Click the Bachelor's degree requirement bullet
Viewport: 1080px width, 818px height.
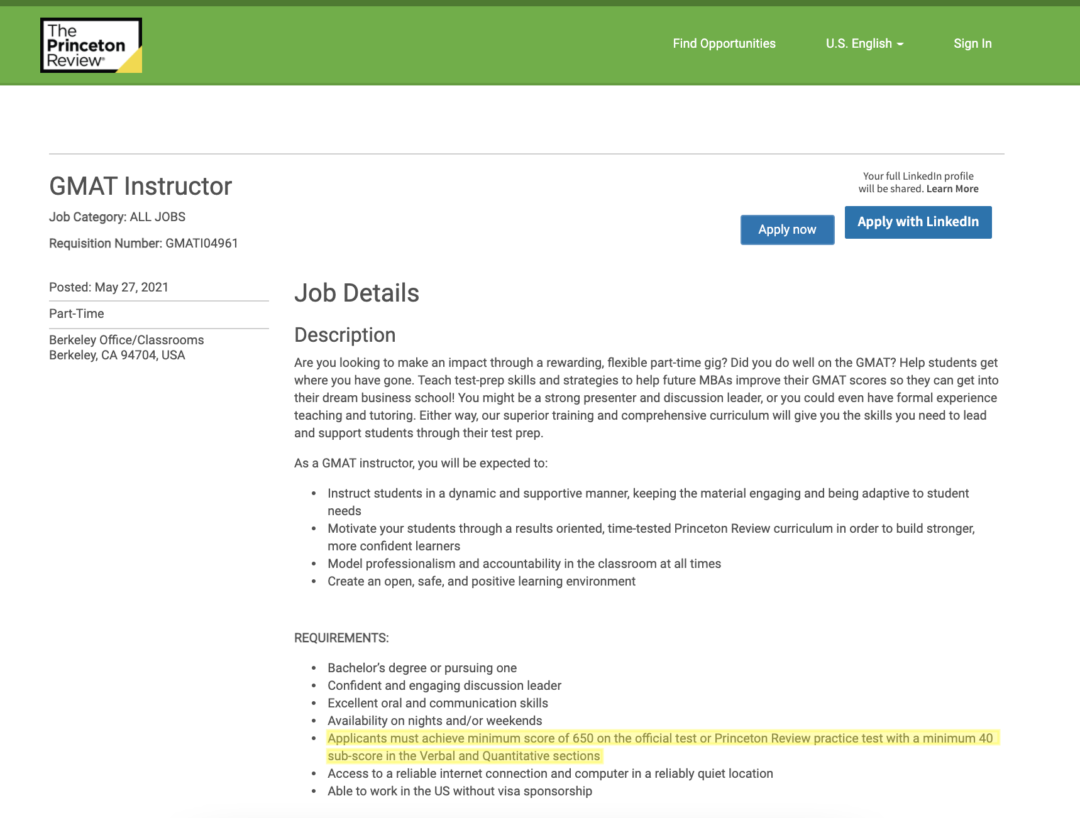point(422,668)
